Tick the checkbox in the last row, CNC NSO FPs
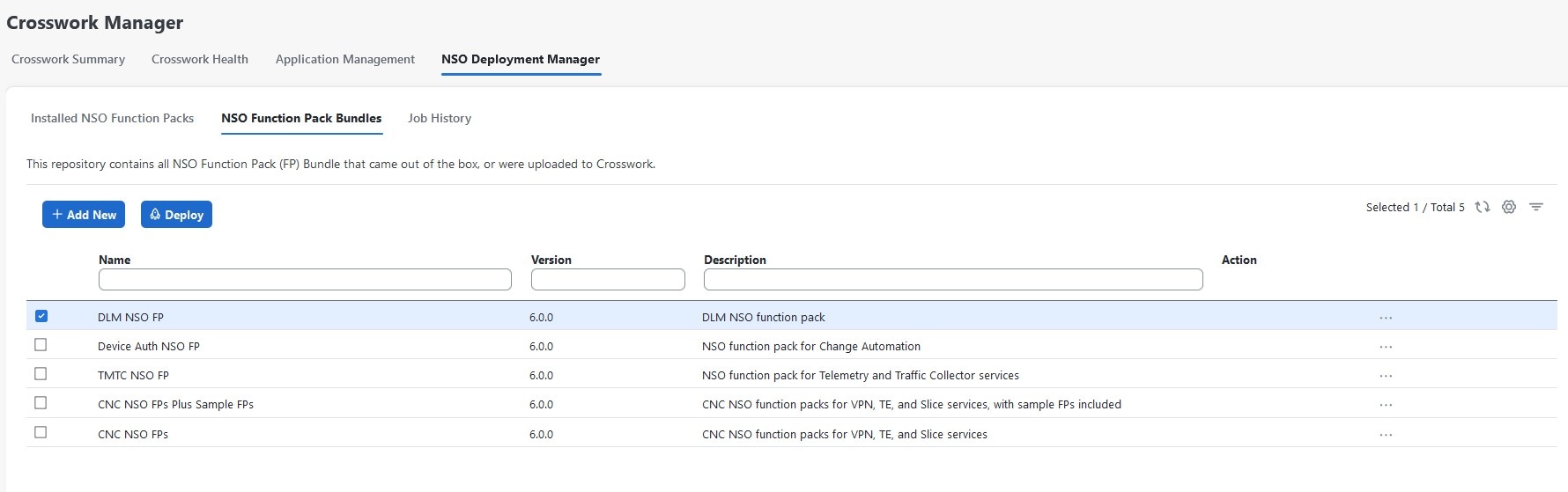Image resolution: width=1568 pixels, height=492 pixels. pos(41,432)
